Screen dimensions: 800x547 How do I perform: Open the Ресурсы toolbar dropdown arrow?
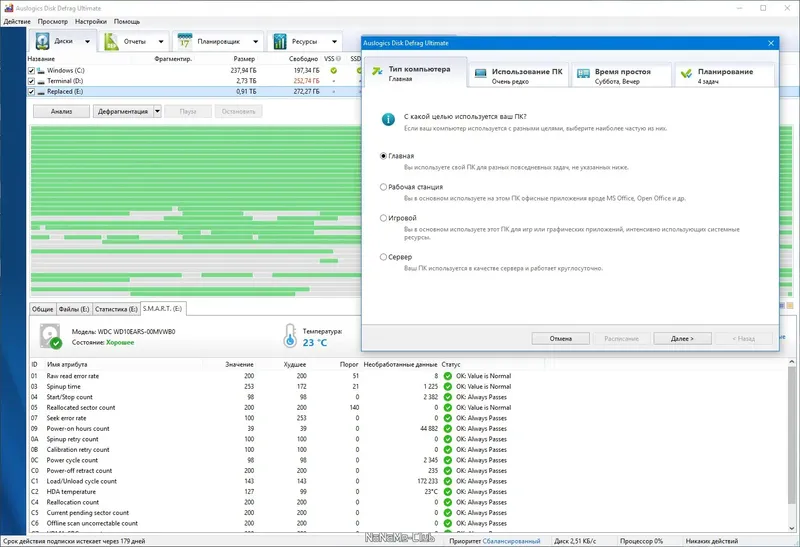(334, 42)
